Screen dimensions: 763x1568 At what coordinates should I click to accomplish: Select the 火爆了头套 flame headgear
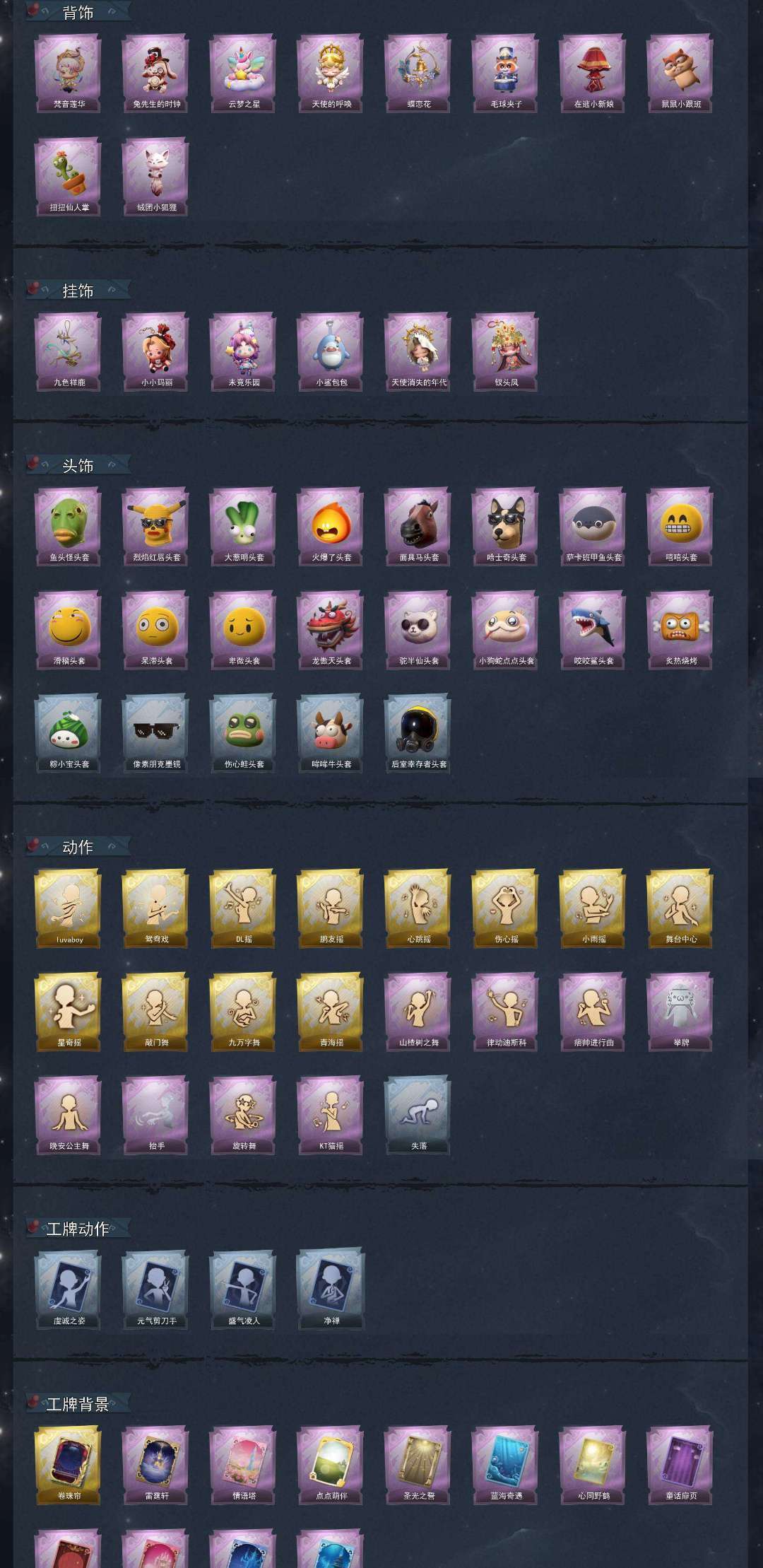tap(331, 526)
